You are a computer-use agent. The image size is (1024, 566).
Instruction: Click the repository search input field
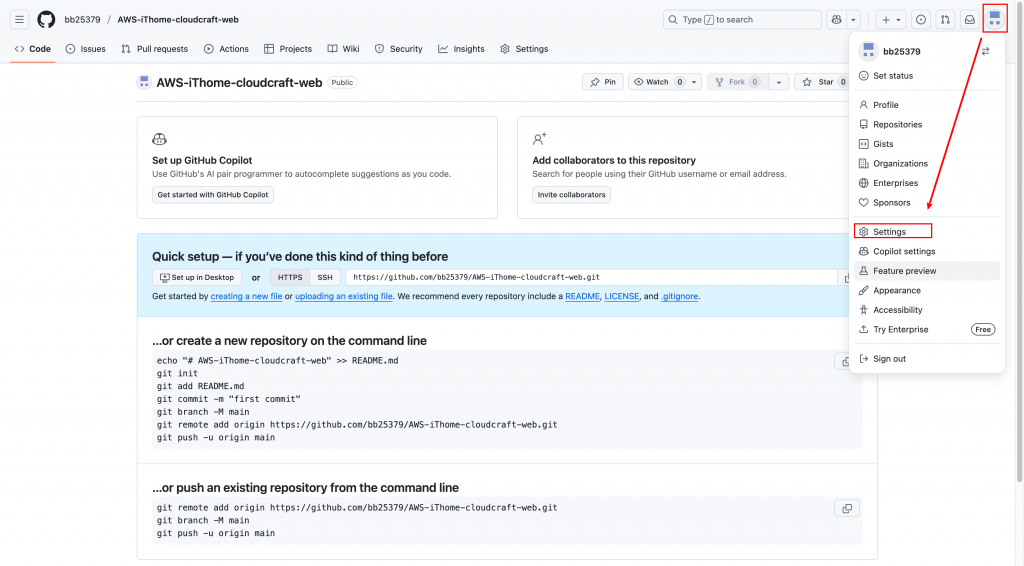click(x=740, y=19)
